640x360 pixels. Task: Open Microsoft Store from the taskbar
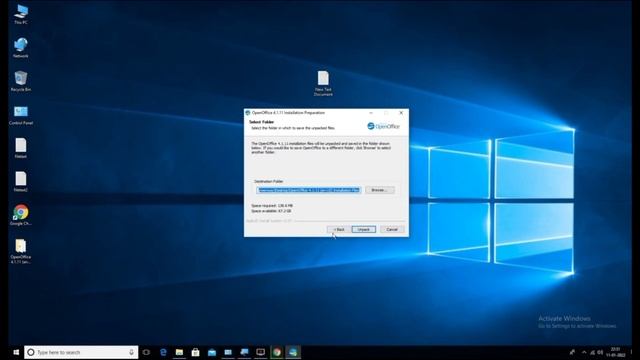coord(196,352)
